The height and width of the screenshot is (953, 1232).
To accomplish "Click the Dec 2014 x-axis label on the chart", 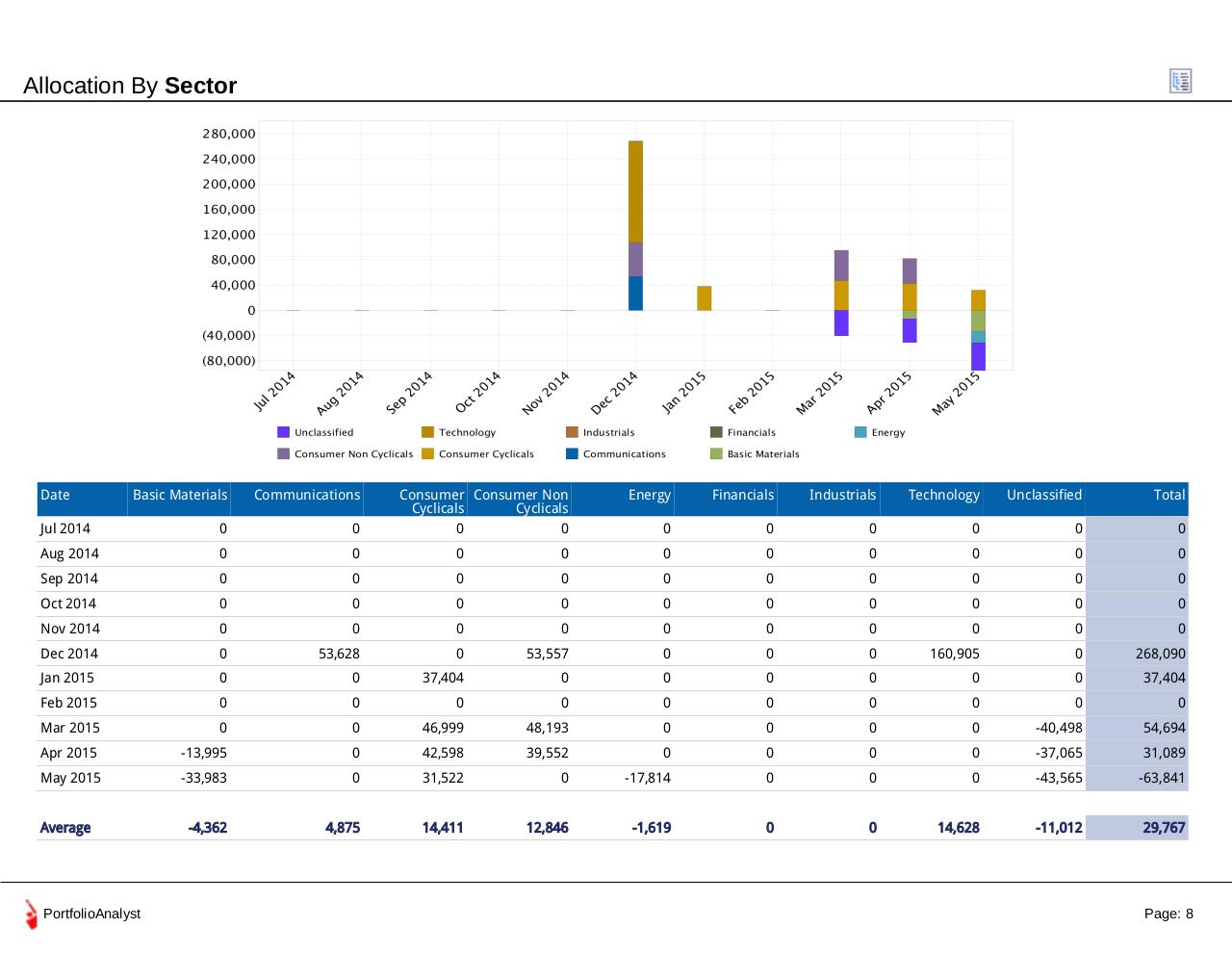I will (x=614, y=393).
